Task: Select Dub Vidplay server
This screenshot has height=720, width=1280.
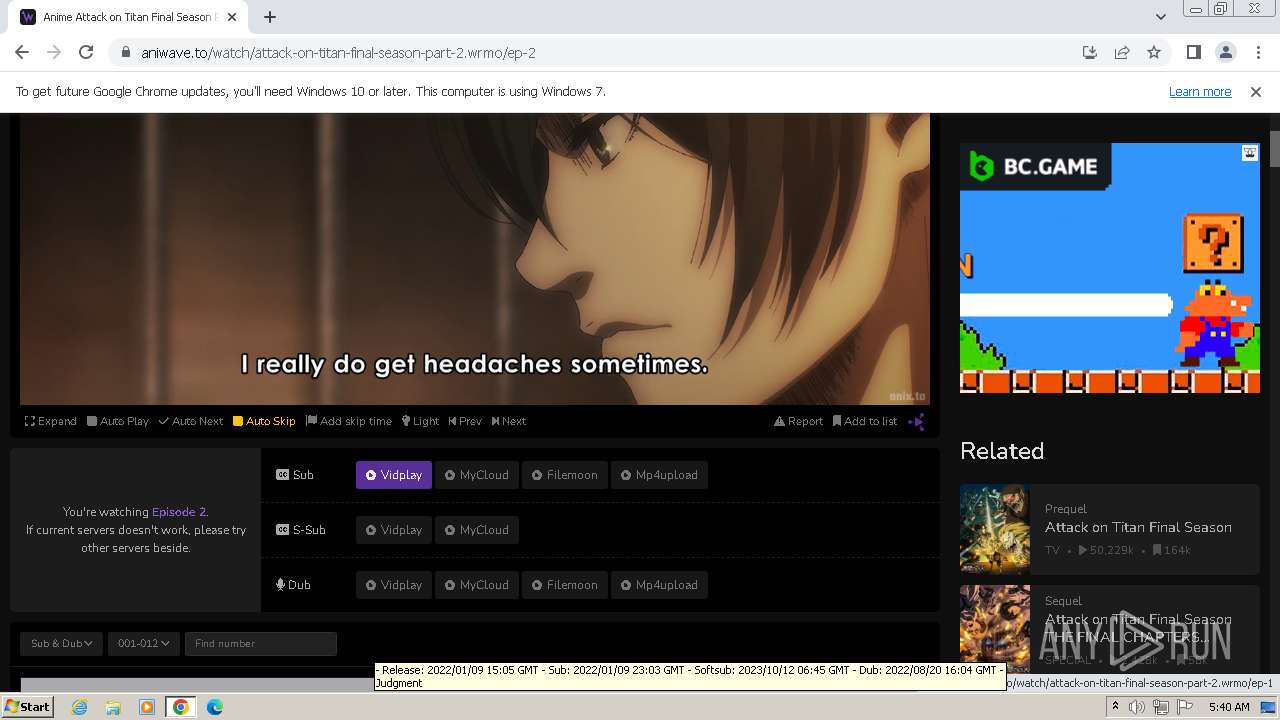Action: [x=394, y=585]
